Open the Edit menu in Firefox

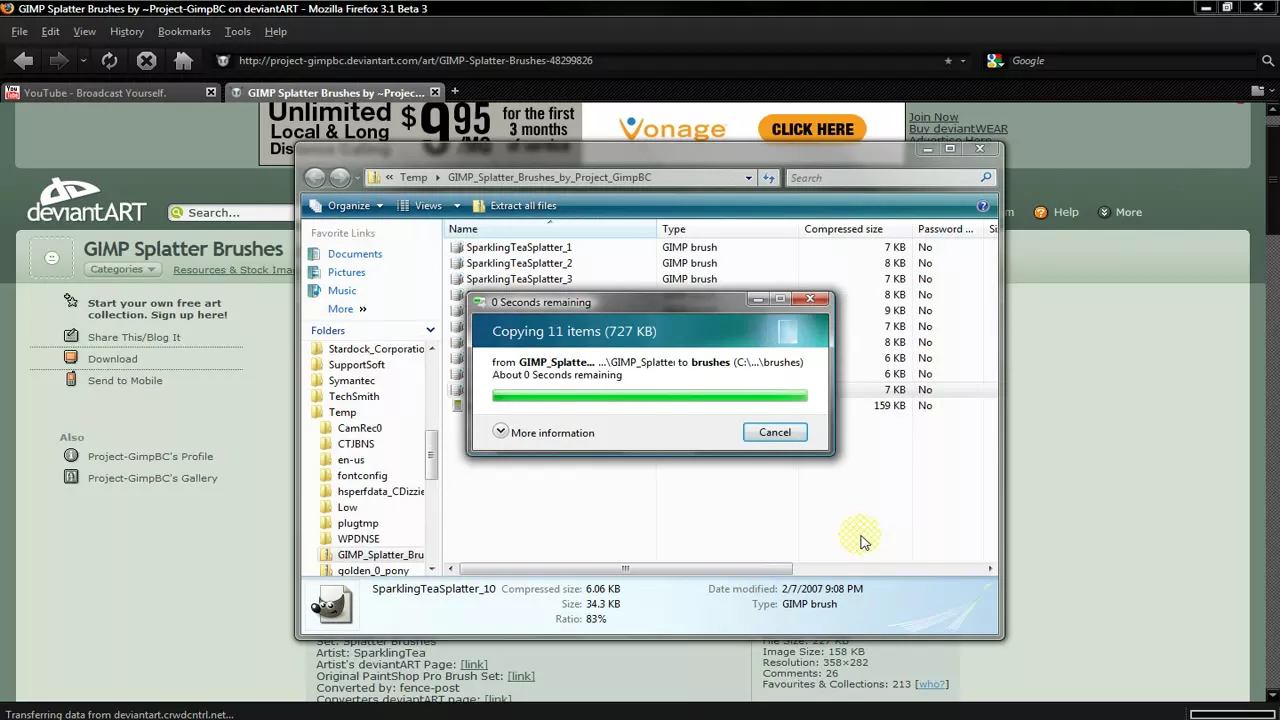50,32
